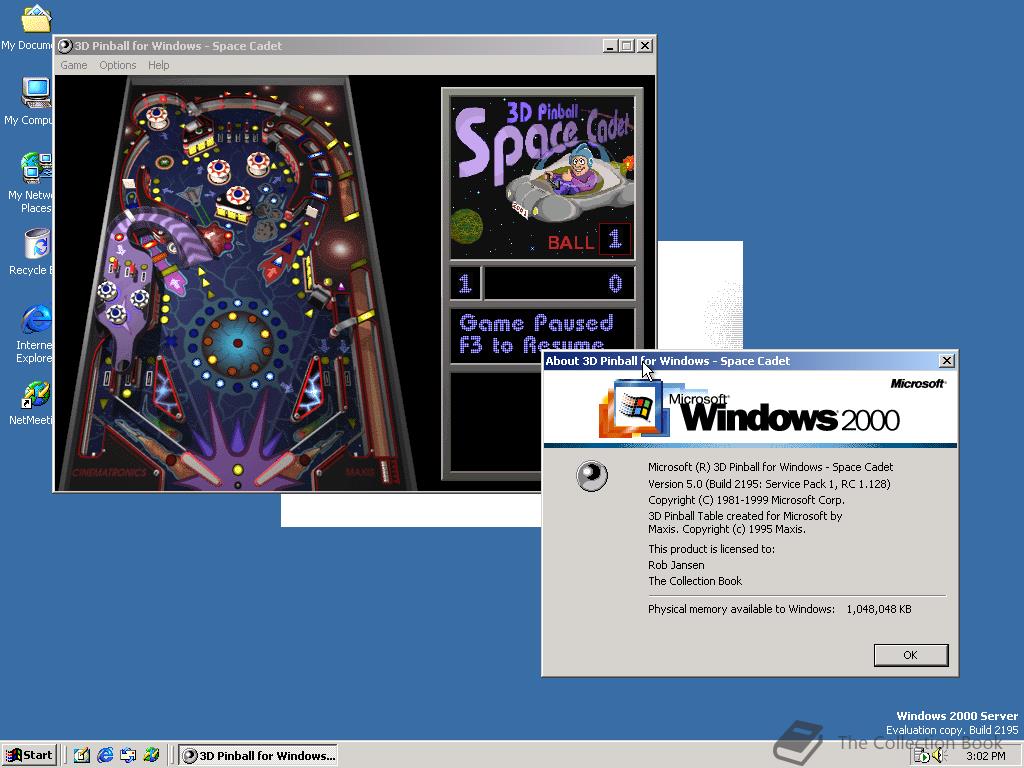Close the About 3D Pinball dialog
Screen dimensions: 1024x768
pos(946,360)
